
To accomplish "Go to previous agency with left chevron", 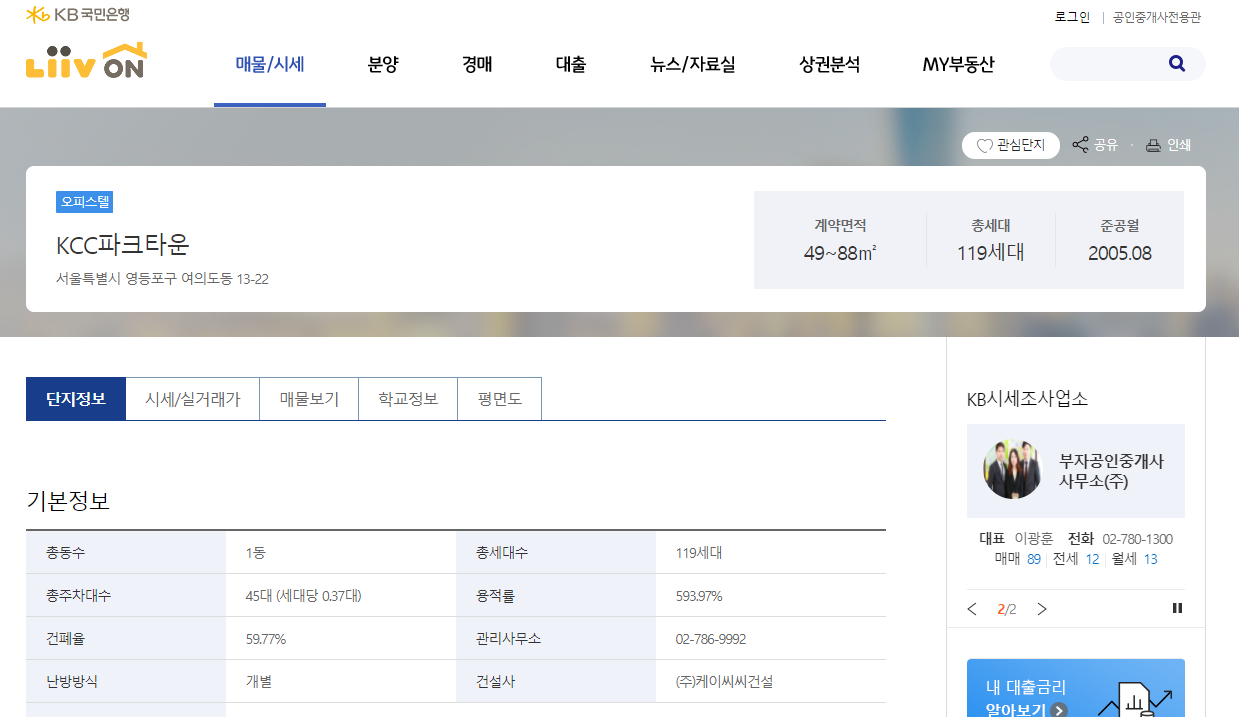I will (972, 609).
